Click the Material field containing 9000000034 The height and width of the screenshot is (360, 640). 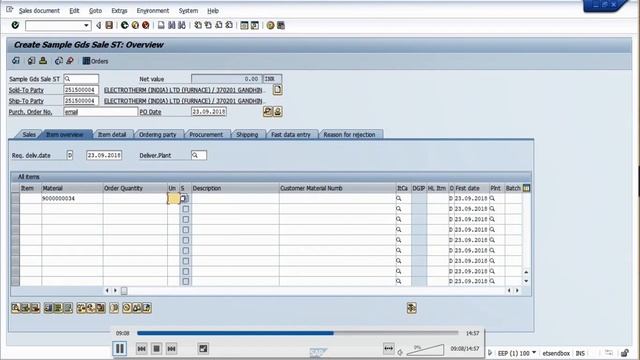coord(72,198)
